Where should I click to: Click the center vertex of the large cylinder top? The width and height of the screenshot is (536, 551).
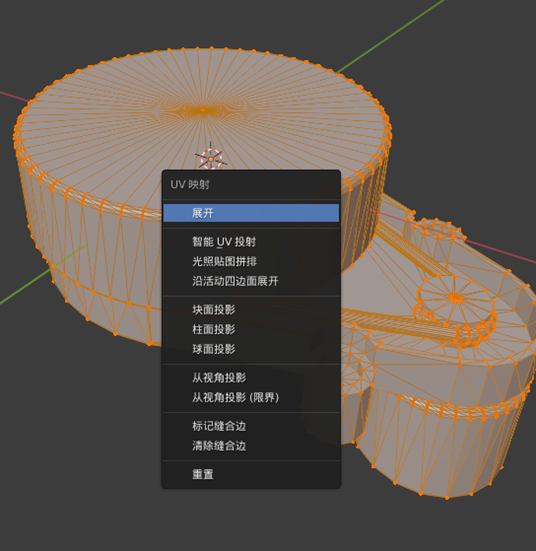[203, 110]
